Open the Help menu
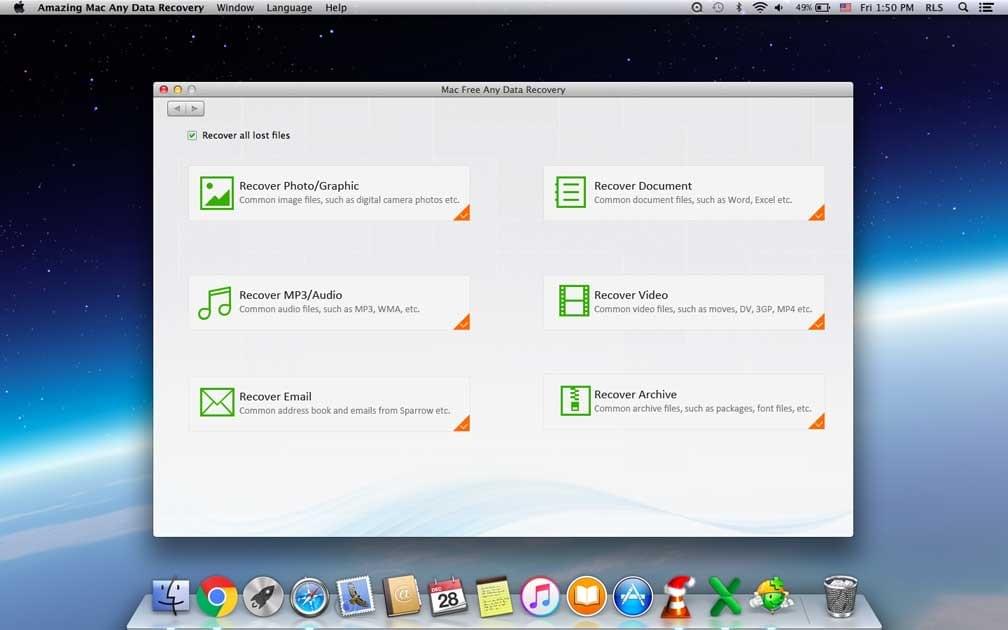This screenshot has height=630, width=1008. 336,7
